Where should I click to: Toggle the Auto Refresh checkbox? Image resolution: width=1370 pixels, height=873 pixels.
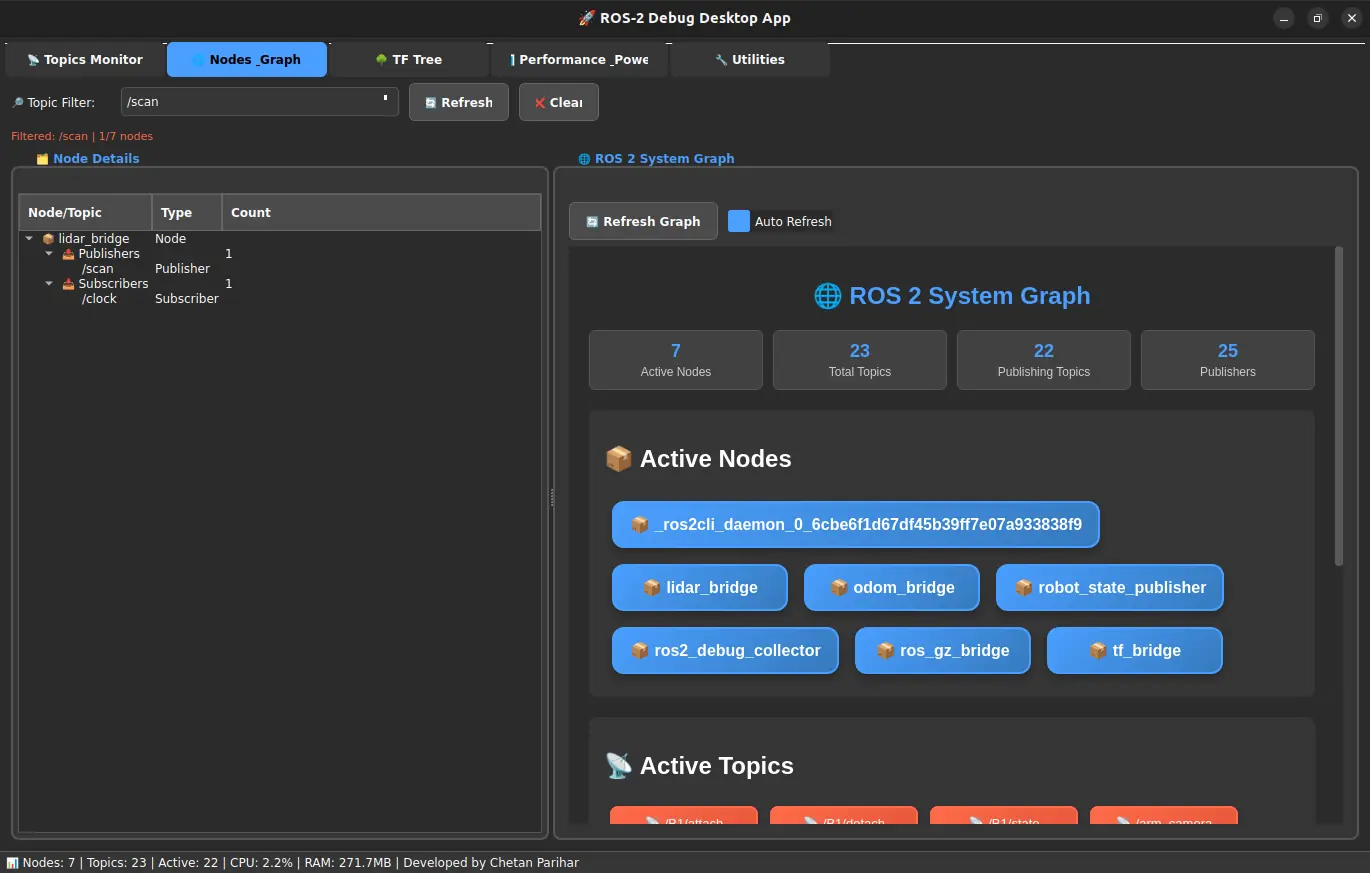click(739, 221)
